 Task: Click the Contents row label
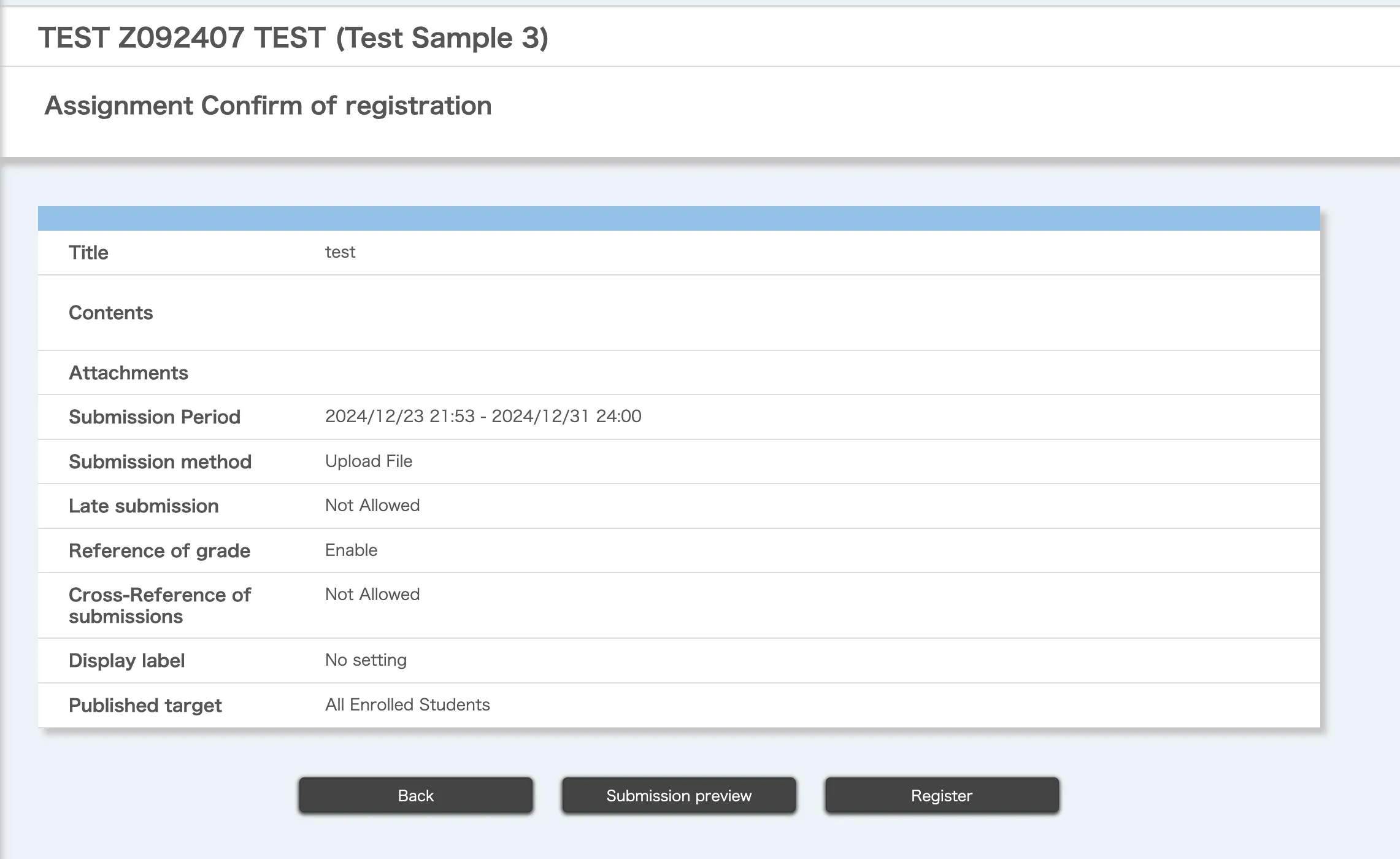110,313
